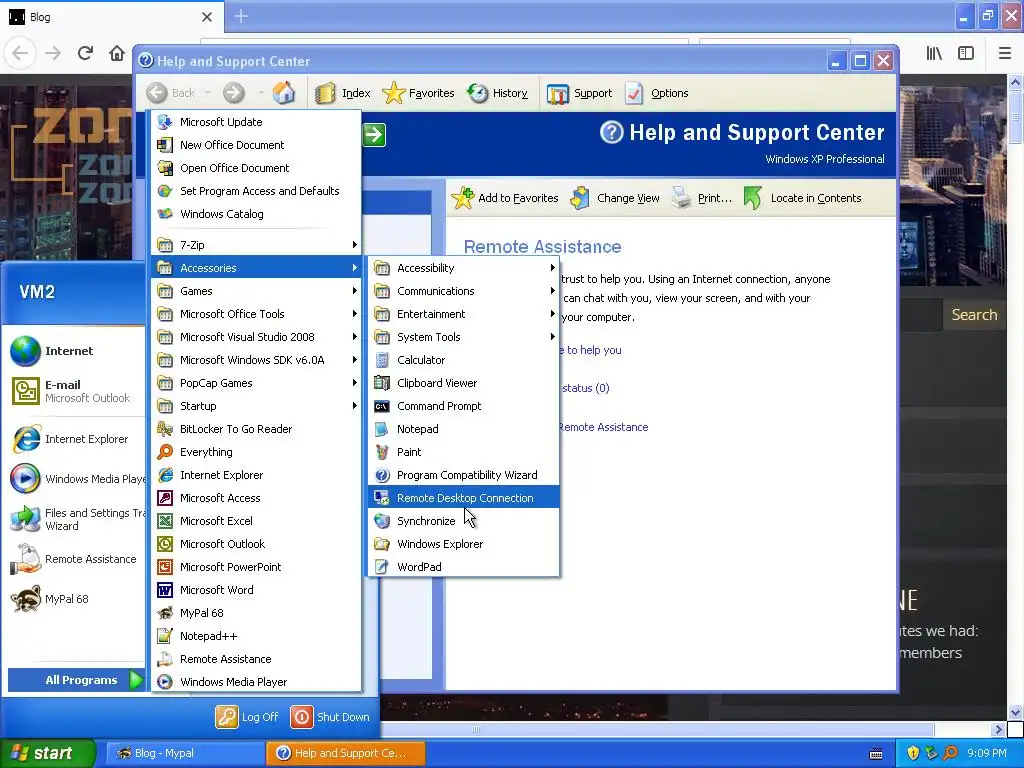Launch BitLocker To Go Reader
Viewport: 1024px width, 768px height.
(x=257, y=429)
